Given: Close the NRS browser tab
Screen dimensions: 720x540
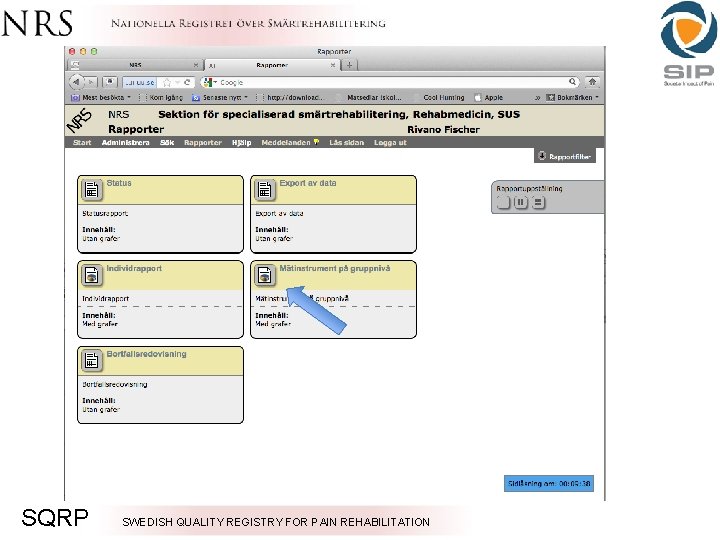Looking at the screenshot, I should pyautogui.click(x=196, y=65).
